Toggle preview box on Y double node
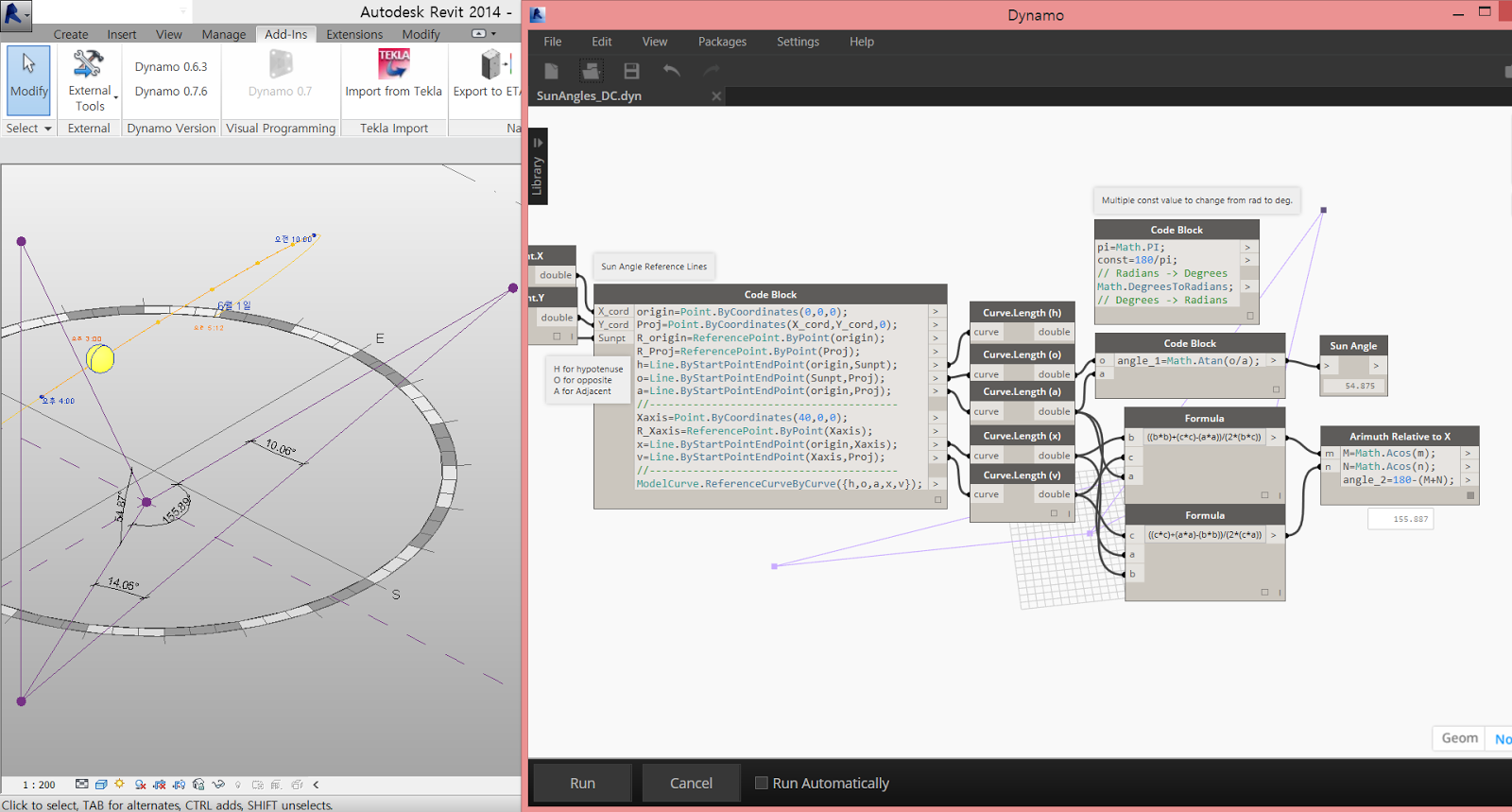This screenshot has width=1512, height=812. (x=557, y=337)
